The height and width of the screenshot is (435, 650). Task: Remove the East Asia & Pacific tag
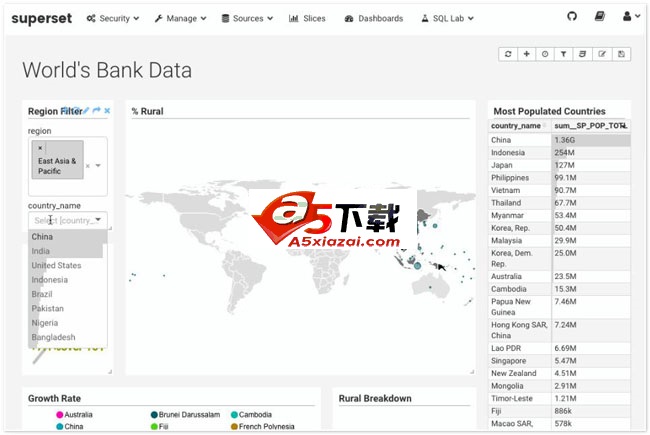pyautogui.click(x=40, y=148)
